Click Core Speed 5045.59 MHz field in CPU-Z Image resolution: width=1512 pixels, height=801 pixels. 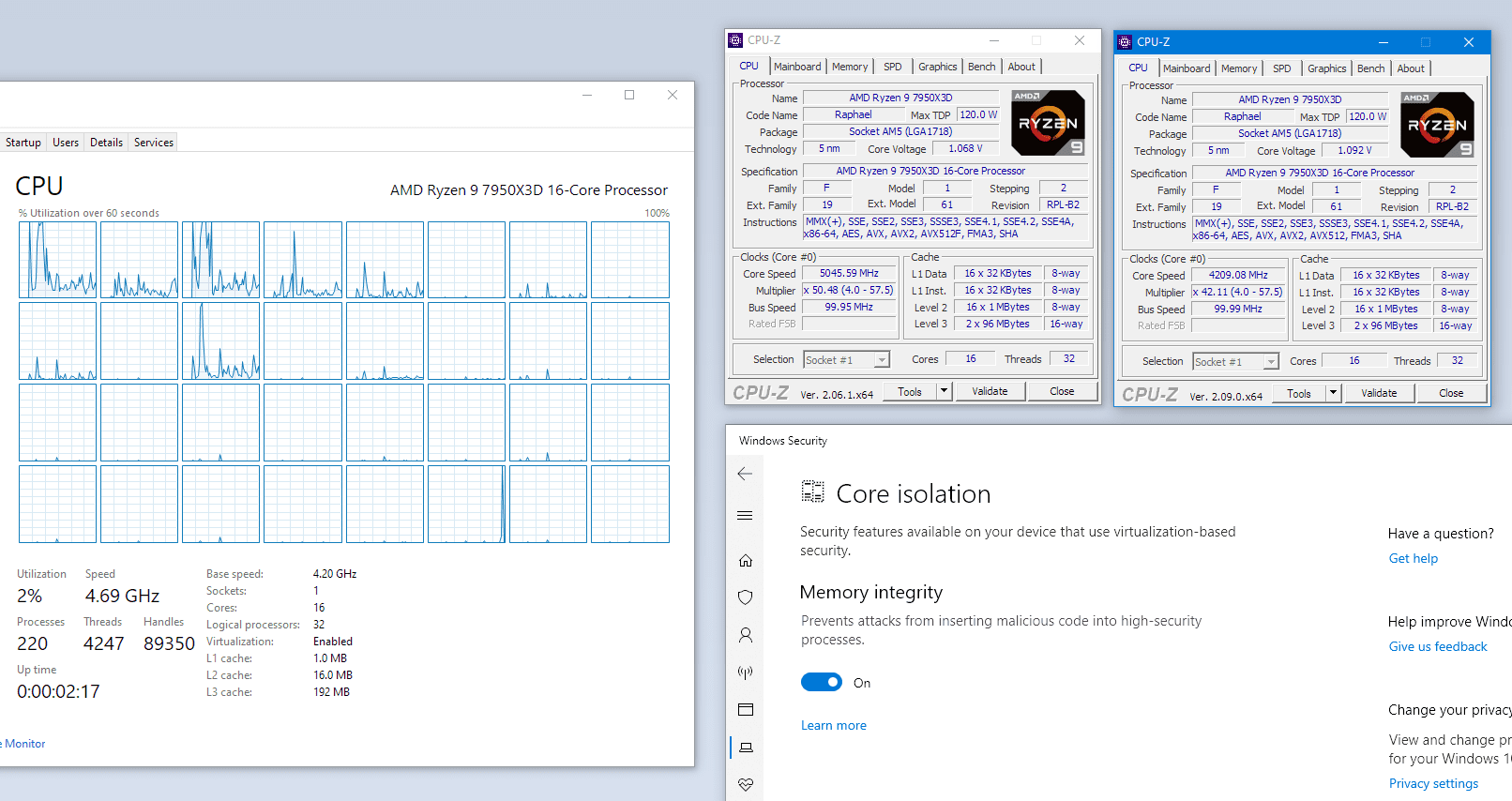pos(849,274)
